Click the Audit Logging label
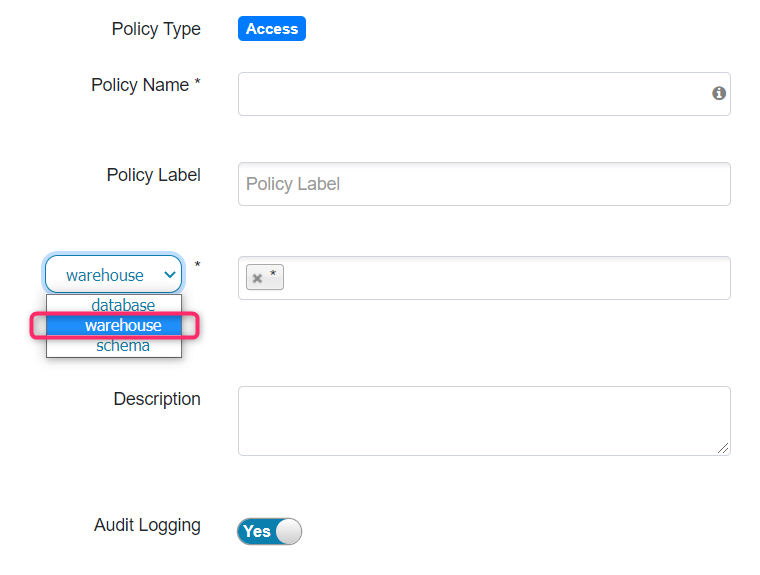 pyautogui.click(x=147, y=526)
